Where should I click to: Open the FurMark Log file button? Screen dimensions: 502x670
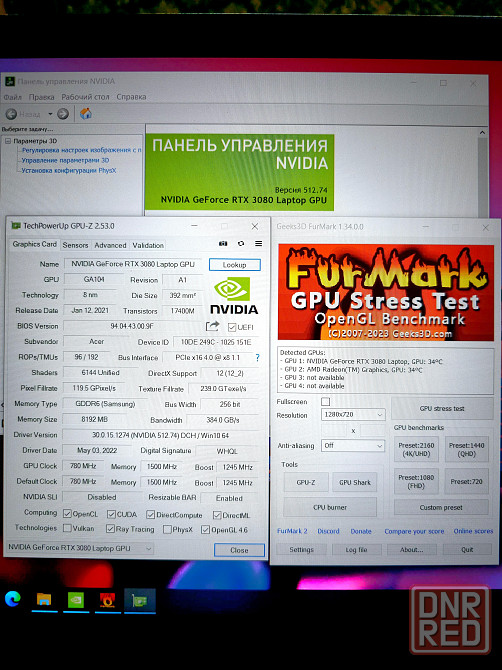tap(356, 550)
